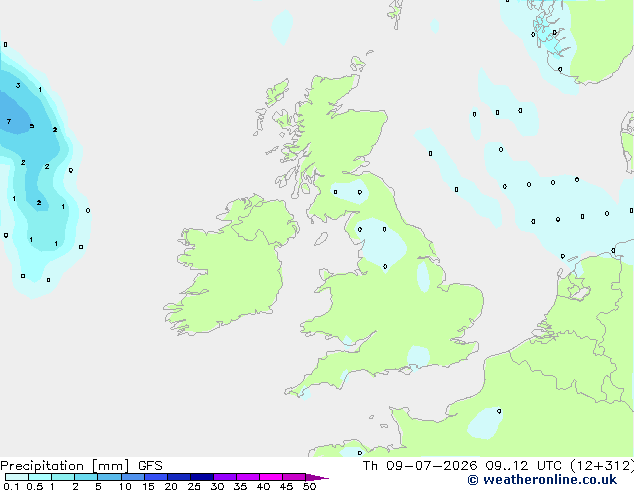
Task: Click the 40–45 mm magenta legend swatch
Action: (271, 477)
